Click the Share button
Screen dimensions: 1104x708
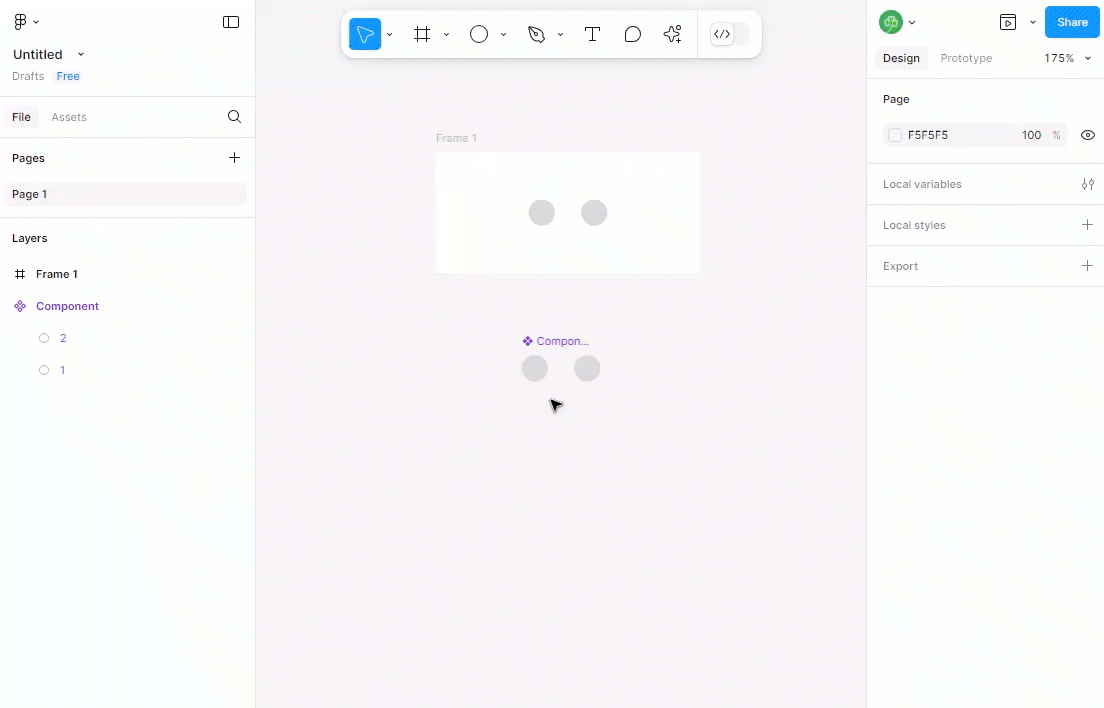coord(1072,23)
